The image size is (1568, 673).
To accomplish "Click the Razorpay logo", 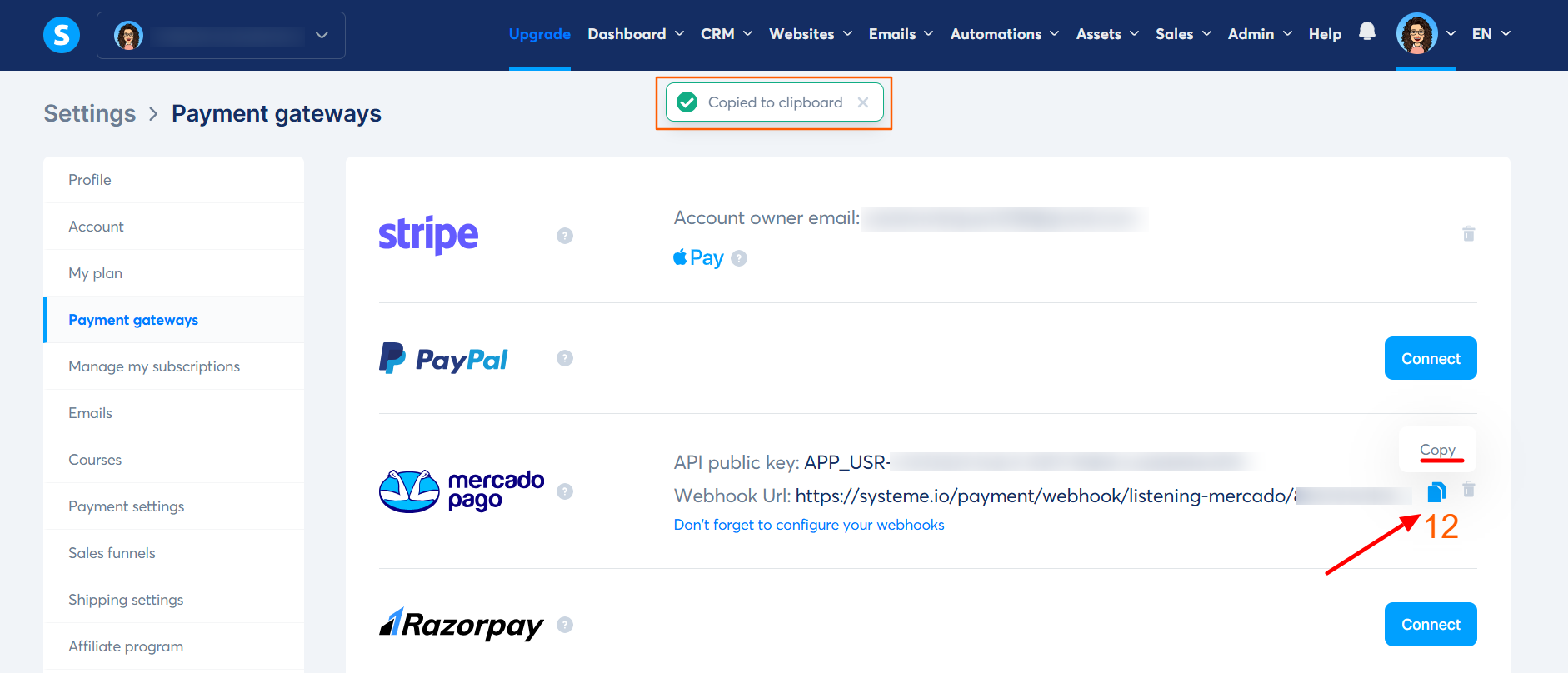I will click(462, 625).
